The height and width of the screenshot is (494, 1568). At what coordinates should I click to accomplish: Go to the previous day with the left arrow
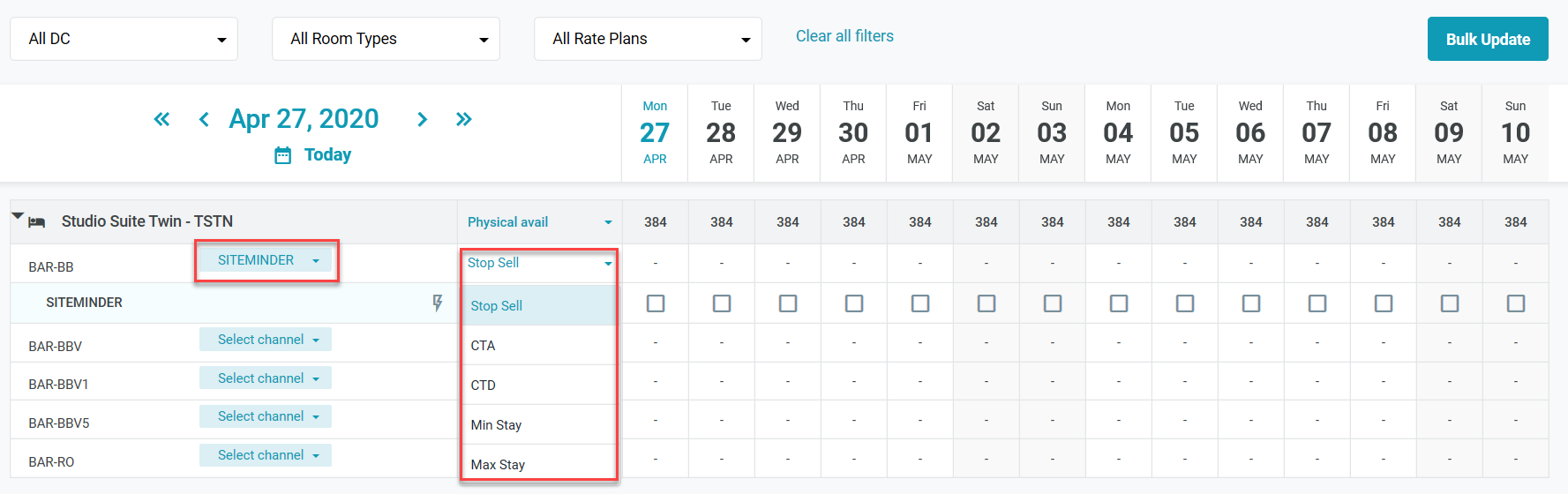click(204, 119)
